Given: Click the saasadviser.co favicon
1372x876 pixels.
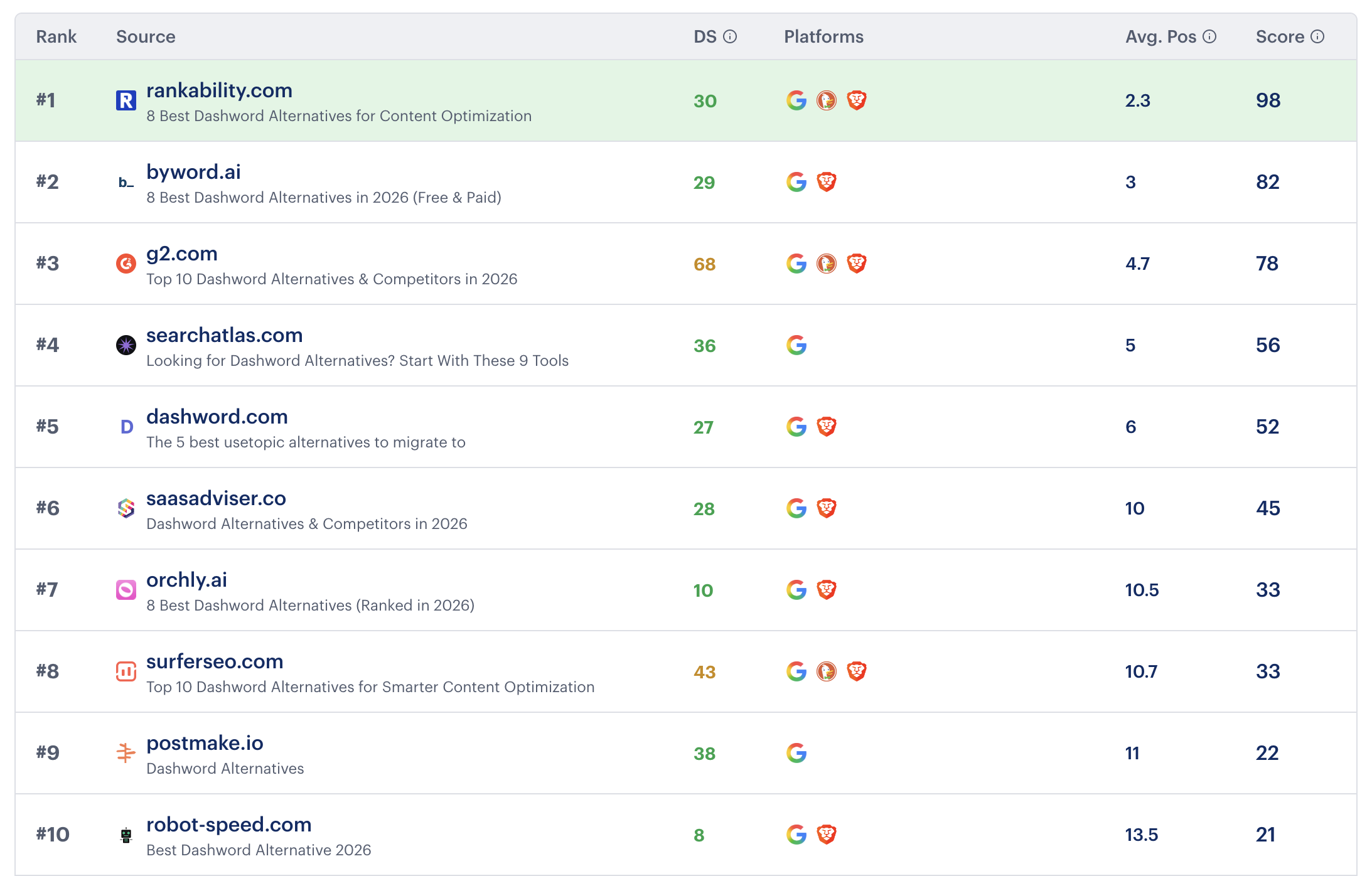Looking at the screenshot, I should tap(126, 508).
